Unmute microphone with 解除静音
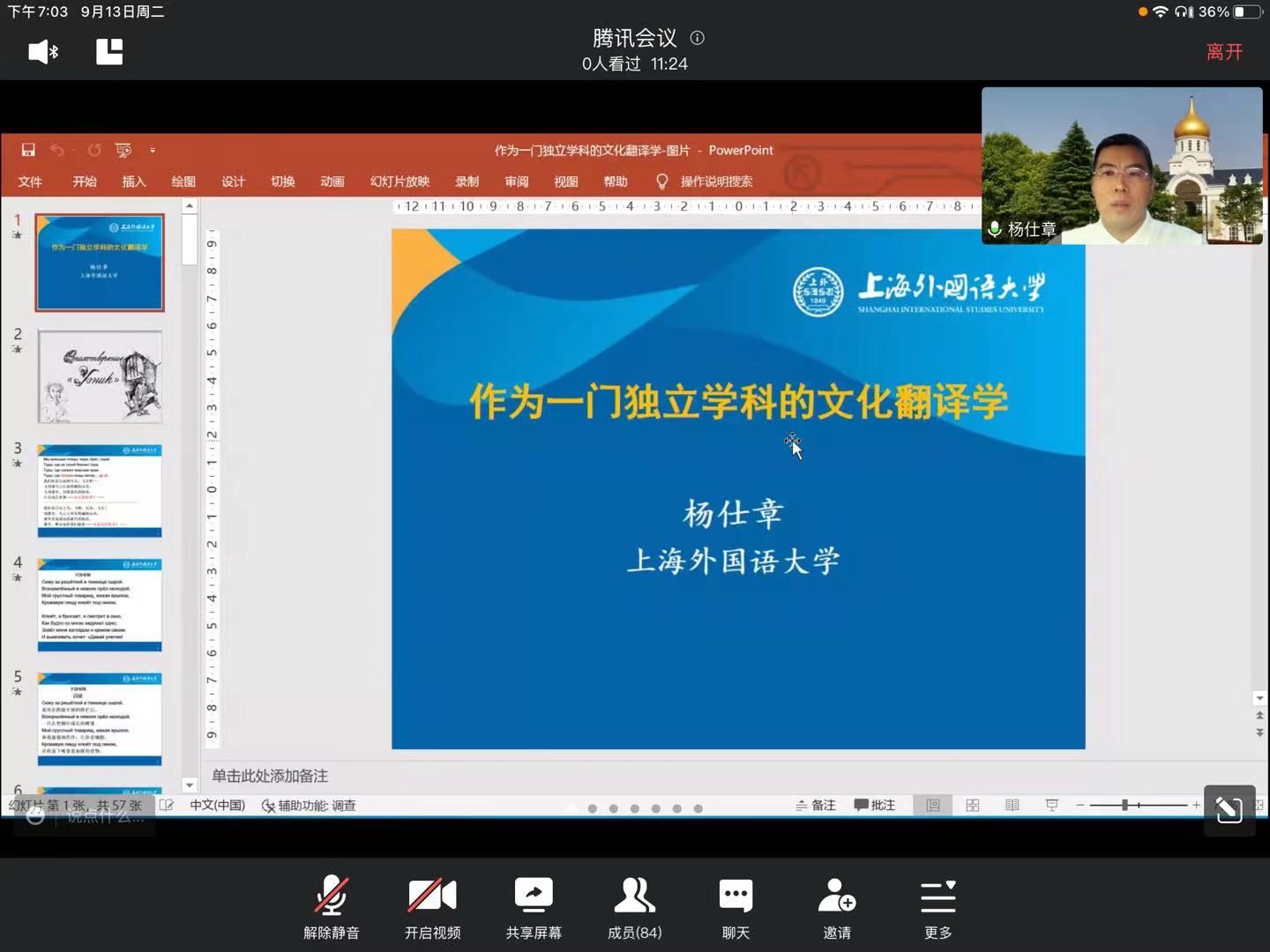 click(332, 908)
